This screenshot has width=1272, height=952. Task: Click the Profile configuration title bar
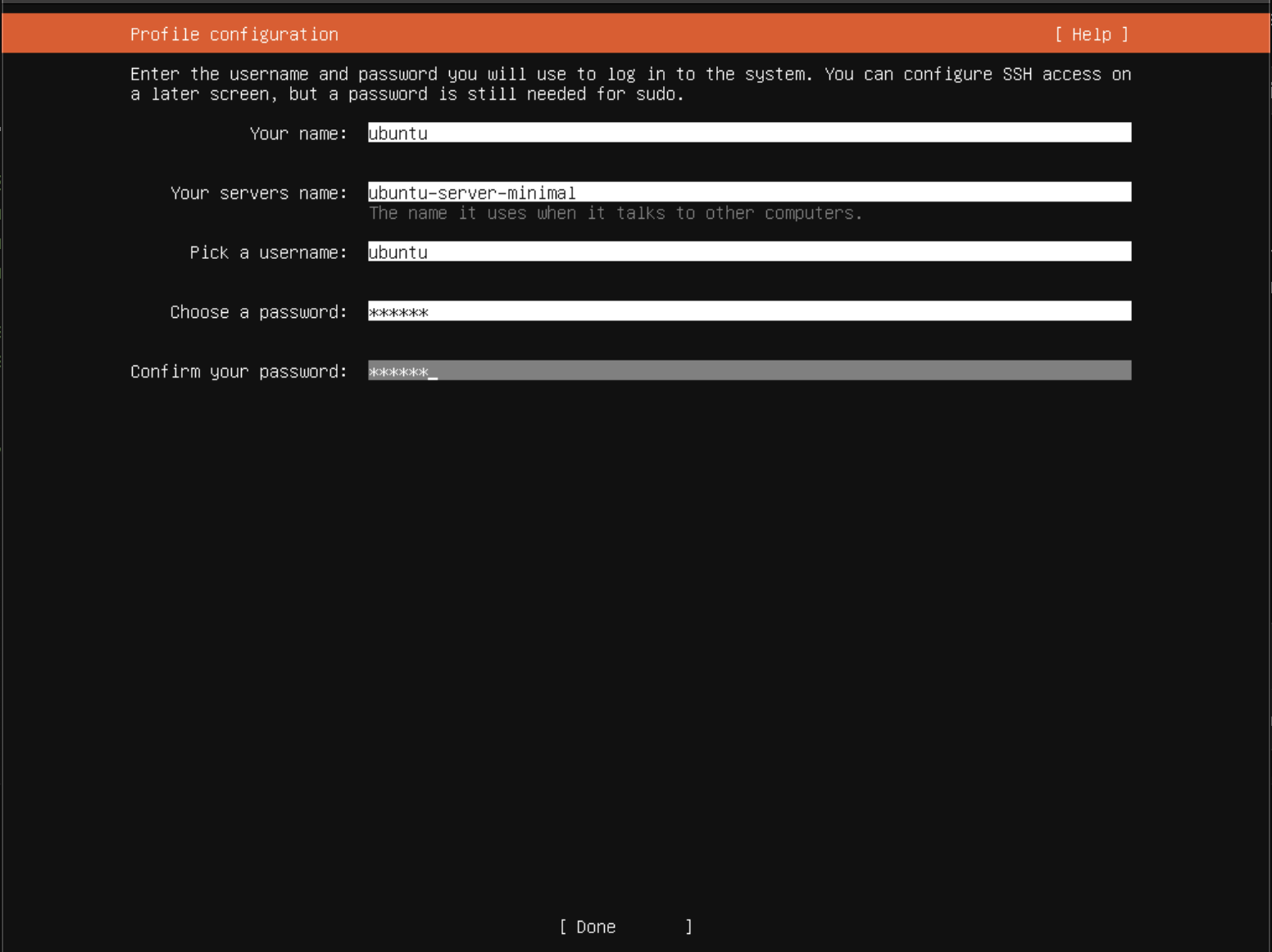(x=234, y=34)
